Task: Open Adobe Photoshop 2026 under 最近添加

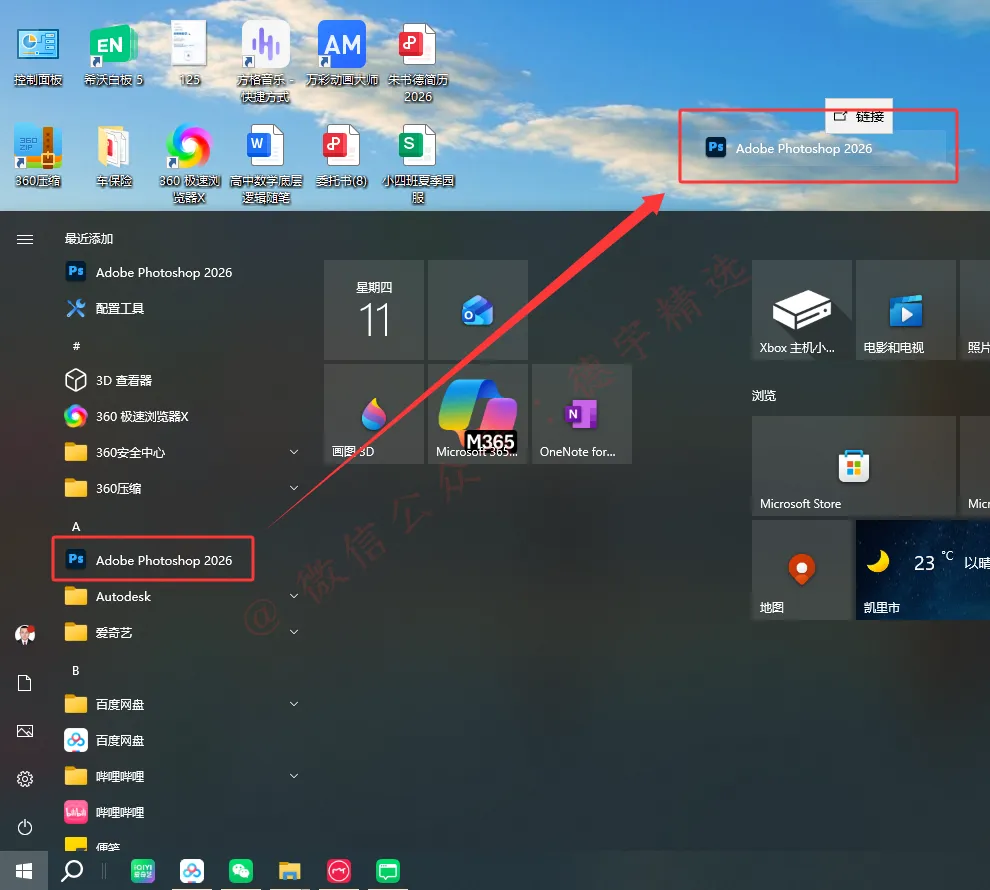Action: click(180, 272)
